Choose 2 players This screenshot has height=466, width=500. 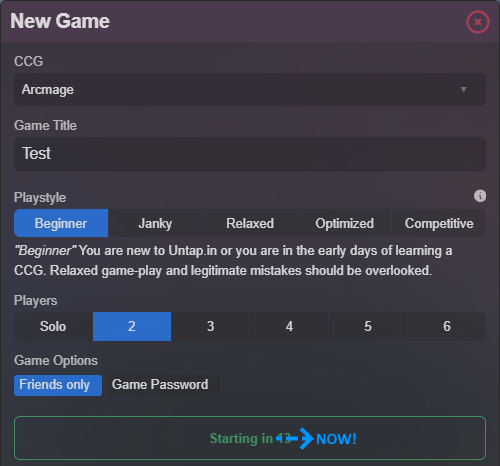(x=132, y=326)
